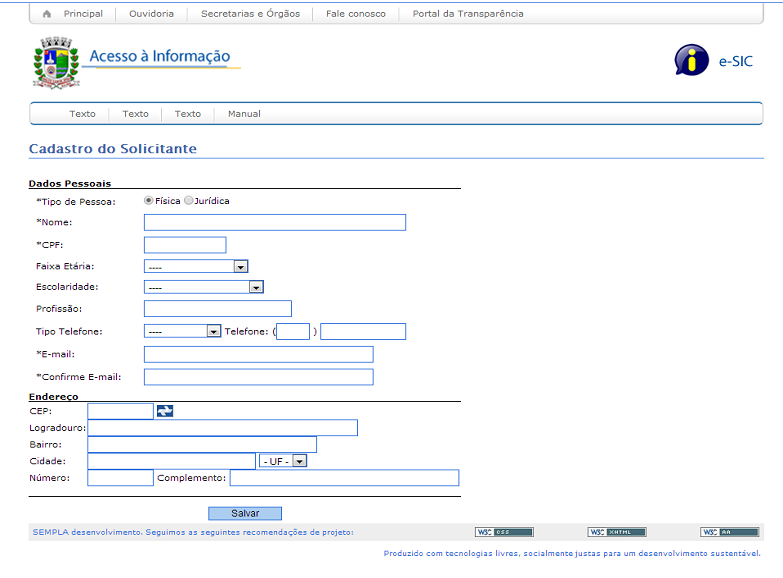Expand the Faixa Etária dropdown
783x578 pixels.
[x=196, y=266]
